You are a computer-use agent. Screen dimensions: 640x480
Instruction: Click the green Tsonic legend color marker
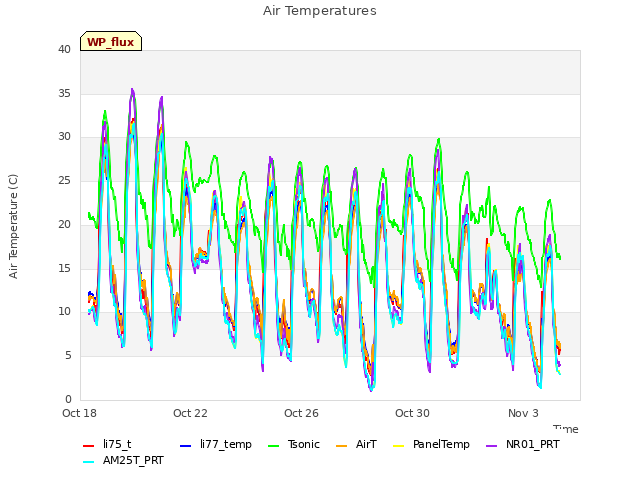click(273, 446)
